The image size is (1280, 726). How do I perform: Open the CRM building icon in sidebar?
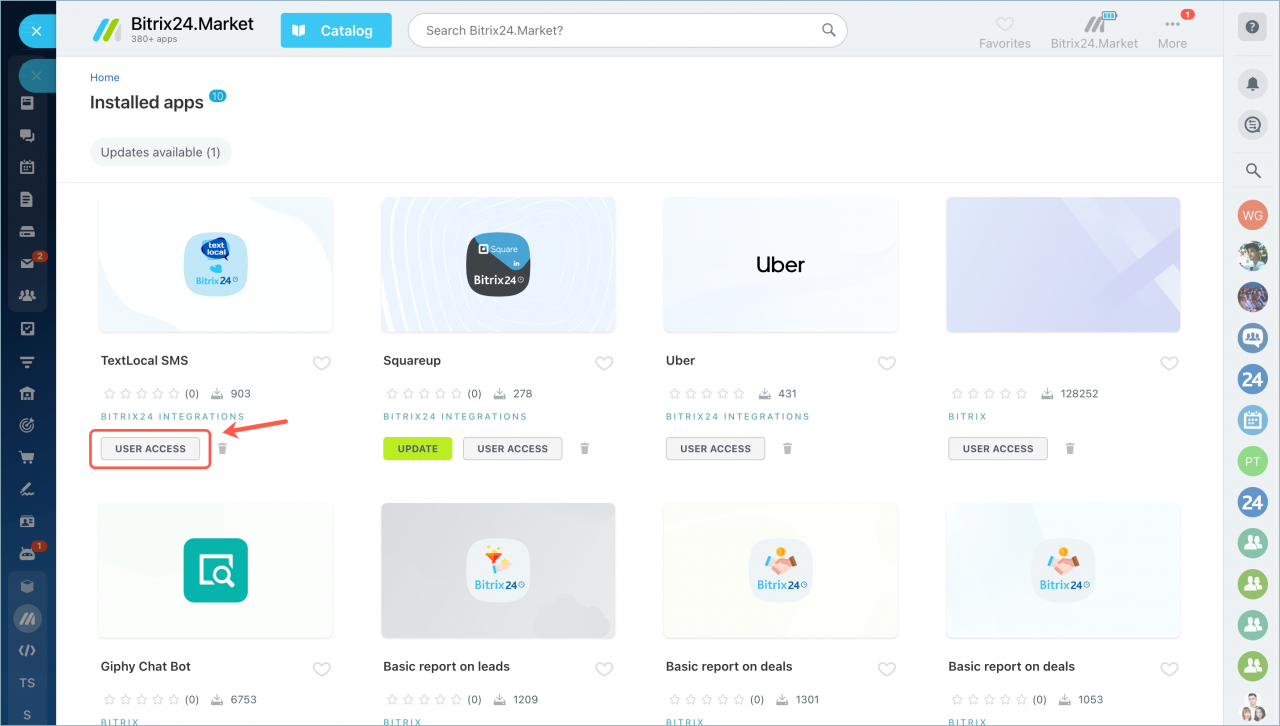click(27, 393)
